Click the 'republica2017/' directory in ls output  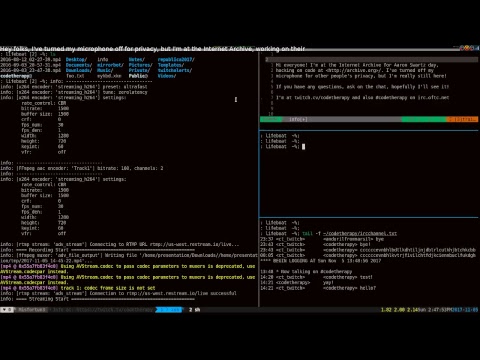pos(176,59)
